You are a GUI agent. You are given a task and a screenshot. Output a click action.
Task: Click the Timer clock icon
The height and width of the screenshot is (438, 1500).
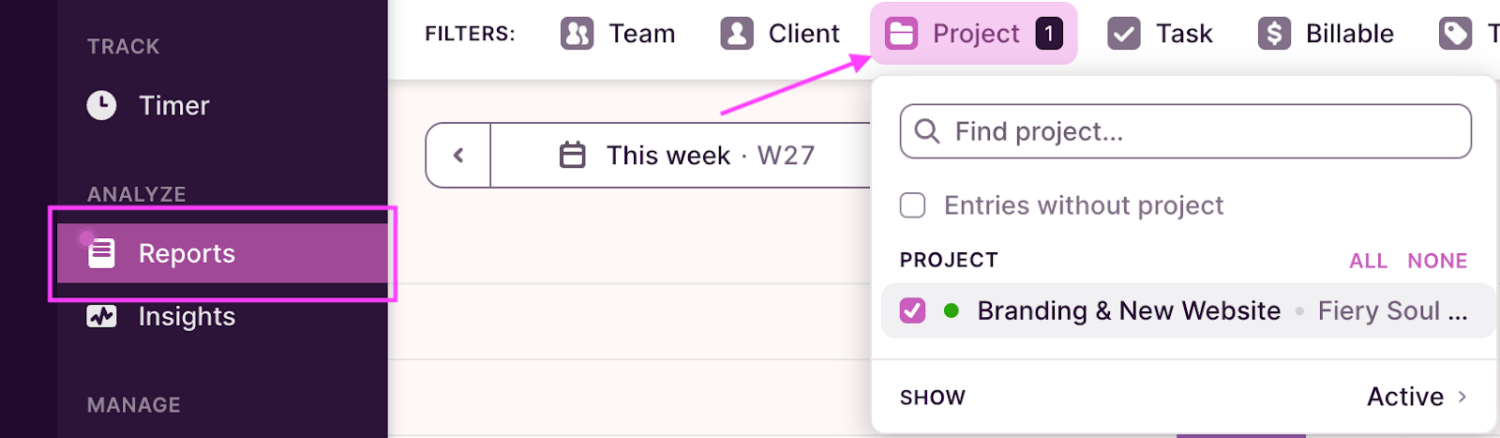101,105
